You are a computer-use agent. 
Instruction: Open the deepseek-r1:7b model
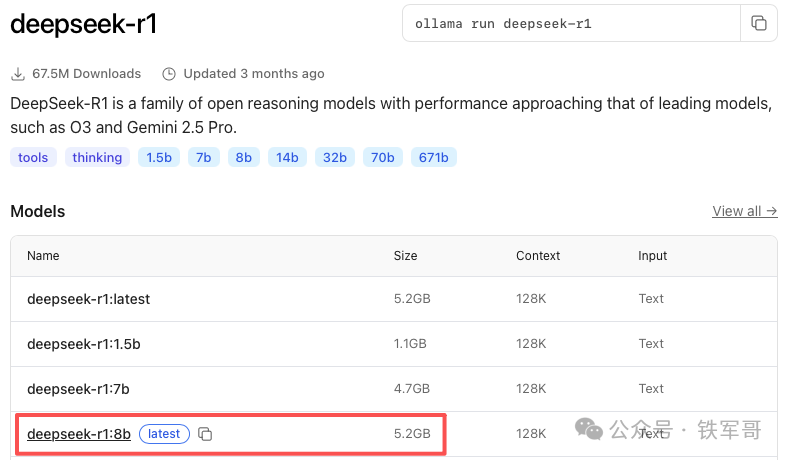(78, 389)
